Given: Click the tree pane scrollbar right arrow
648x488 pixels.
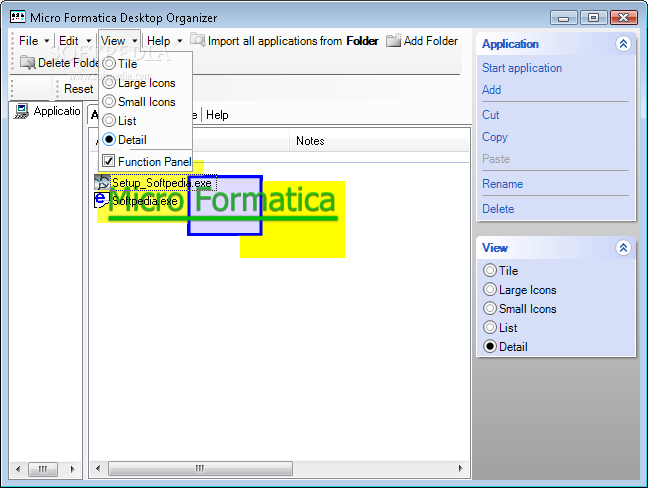Looking at the screenshot, I should coord(72,469).
